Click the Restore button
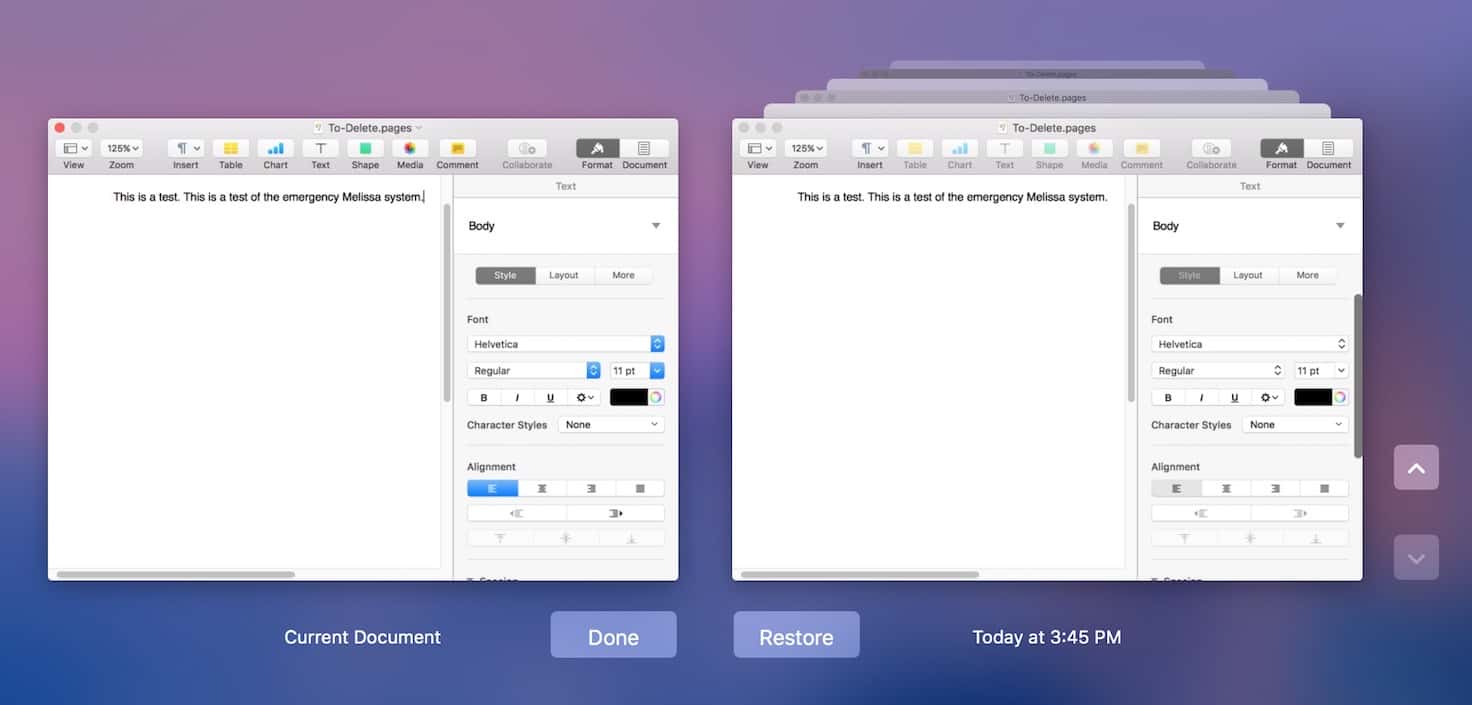 (x=796, y=635)
